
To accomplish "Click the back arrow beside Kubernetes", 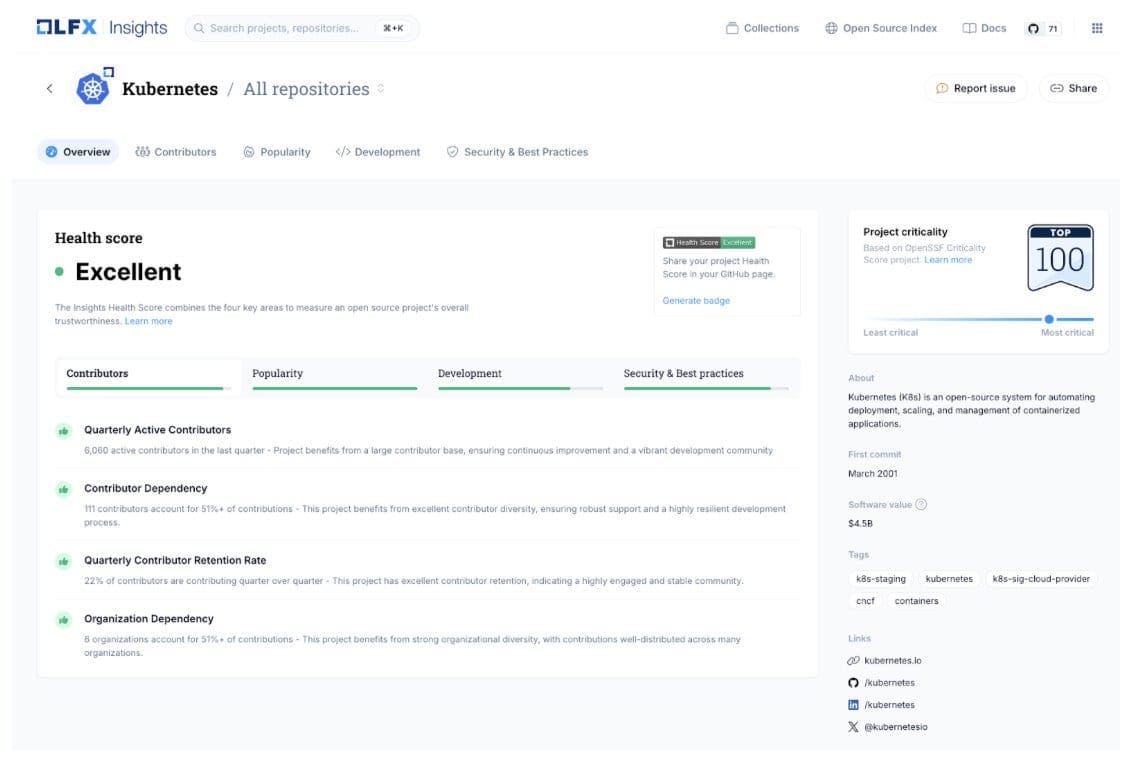I will coord(50,89).
